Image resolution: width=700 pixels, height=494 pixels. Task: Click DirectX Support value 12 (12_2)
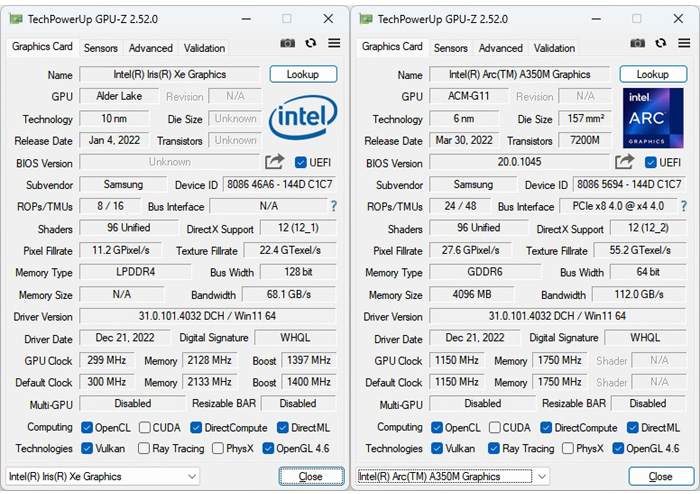tap(648, 228)
